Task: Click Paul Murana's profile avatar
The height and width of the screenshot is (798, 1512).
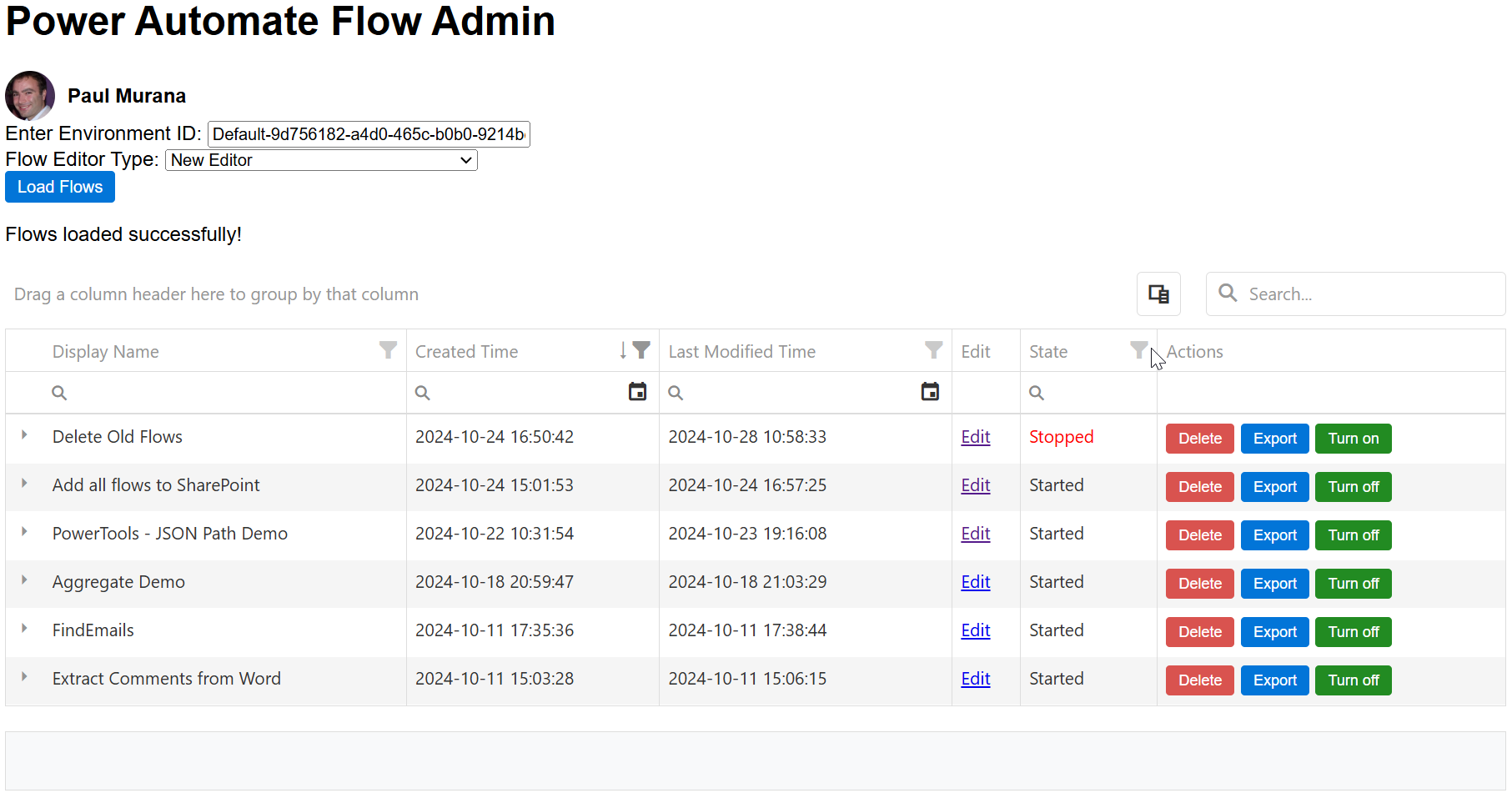Action: [x=29, y=96]
